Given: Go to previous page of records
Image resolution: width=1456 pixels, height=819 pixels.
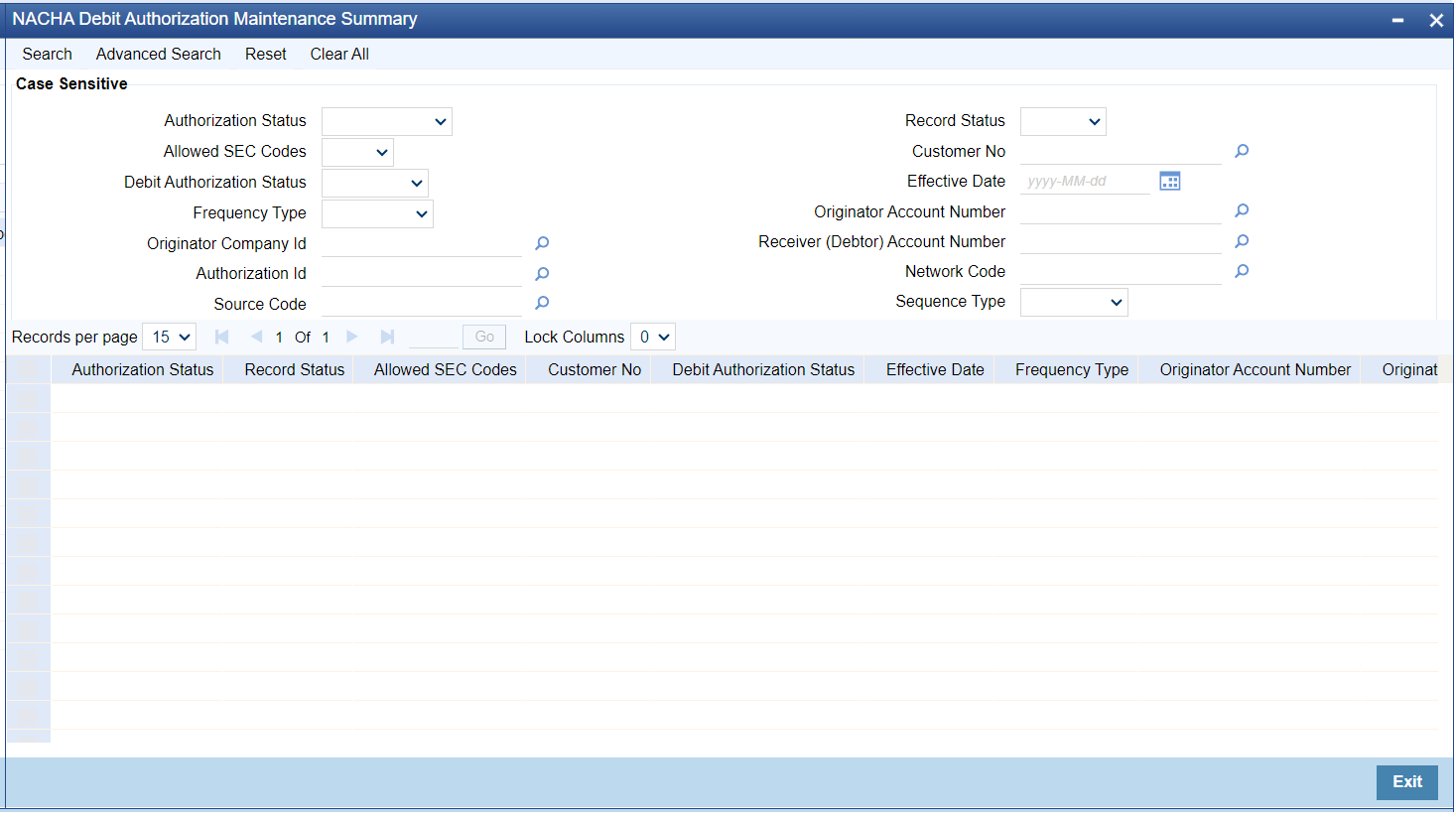Looking at the screenshot, I should click(256, 337).
